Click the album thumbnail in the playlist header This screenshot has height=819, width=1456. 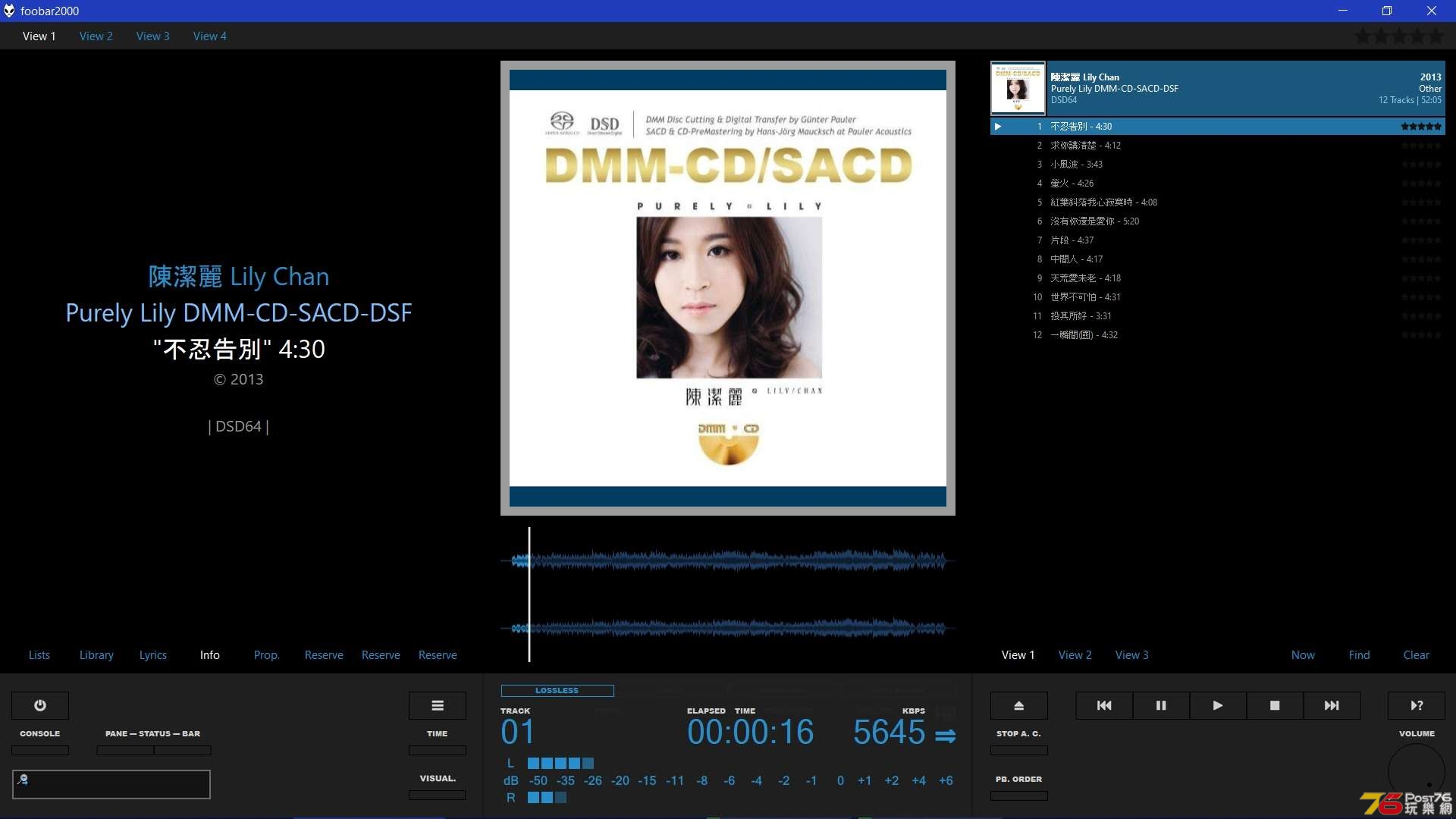coord(1018,89)
